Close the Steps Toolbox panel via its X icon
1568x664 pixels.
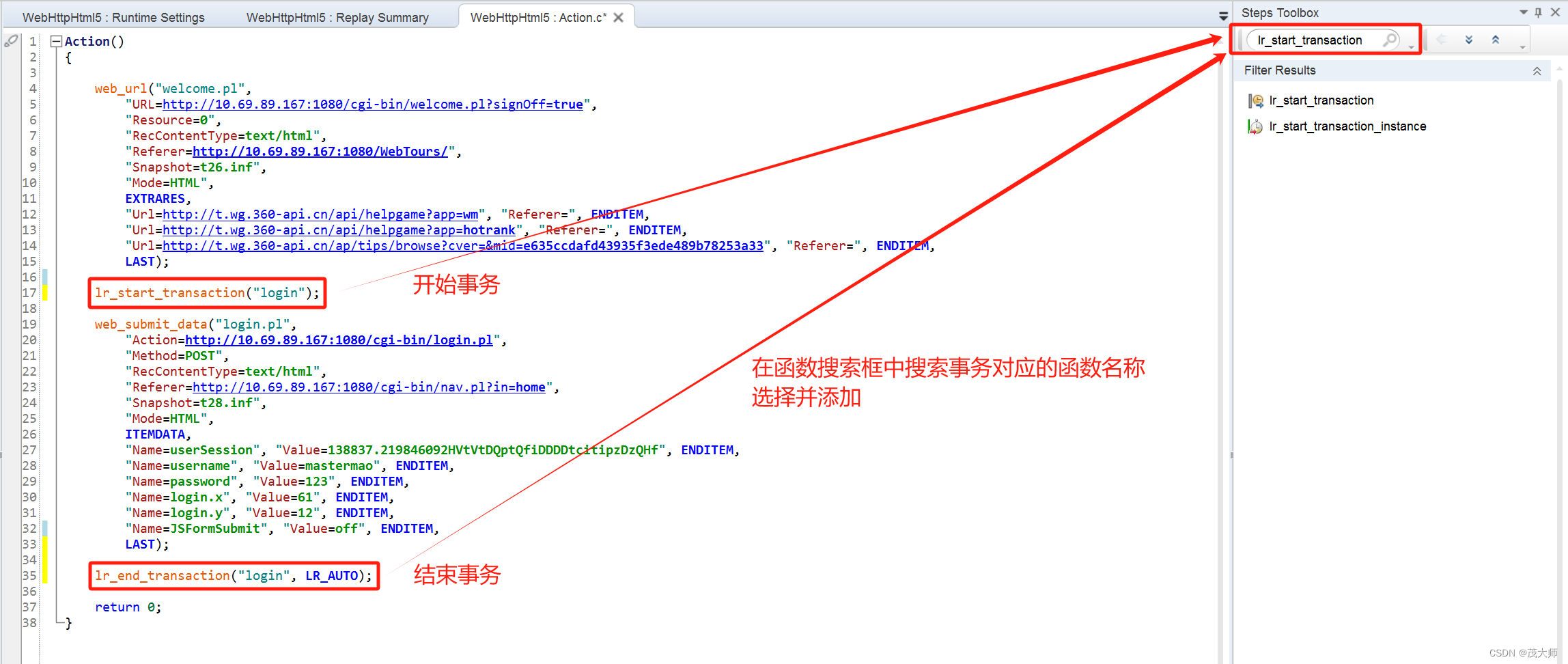(x=1556, y=12)
